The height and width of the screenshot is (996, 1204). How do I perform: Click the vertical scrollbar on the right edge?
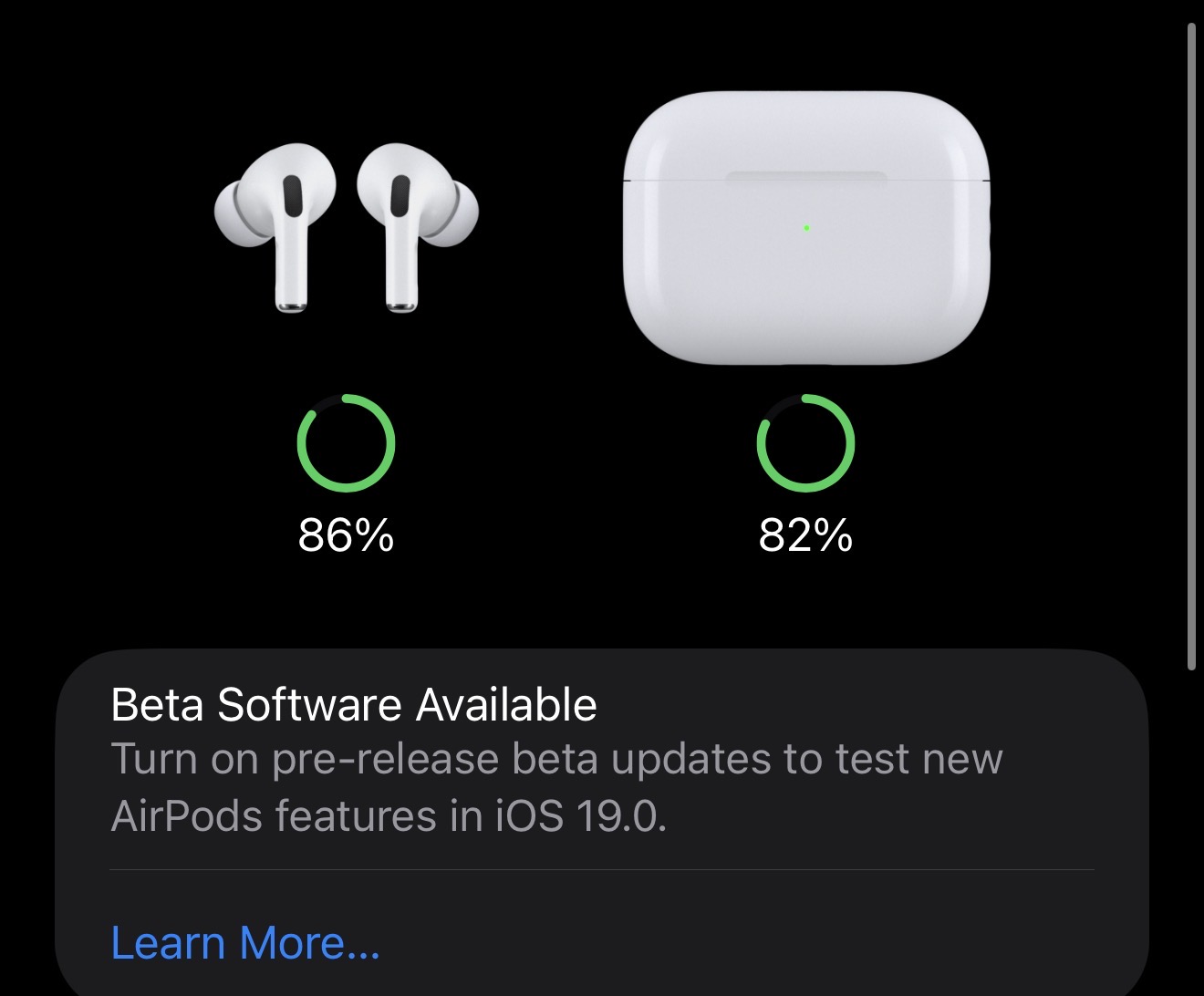click(x=1191, y=347)
